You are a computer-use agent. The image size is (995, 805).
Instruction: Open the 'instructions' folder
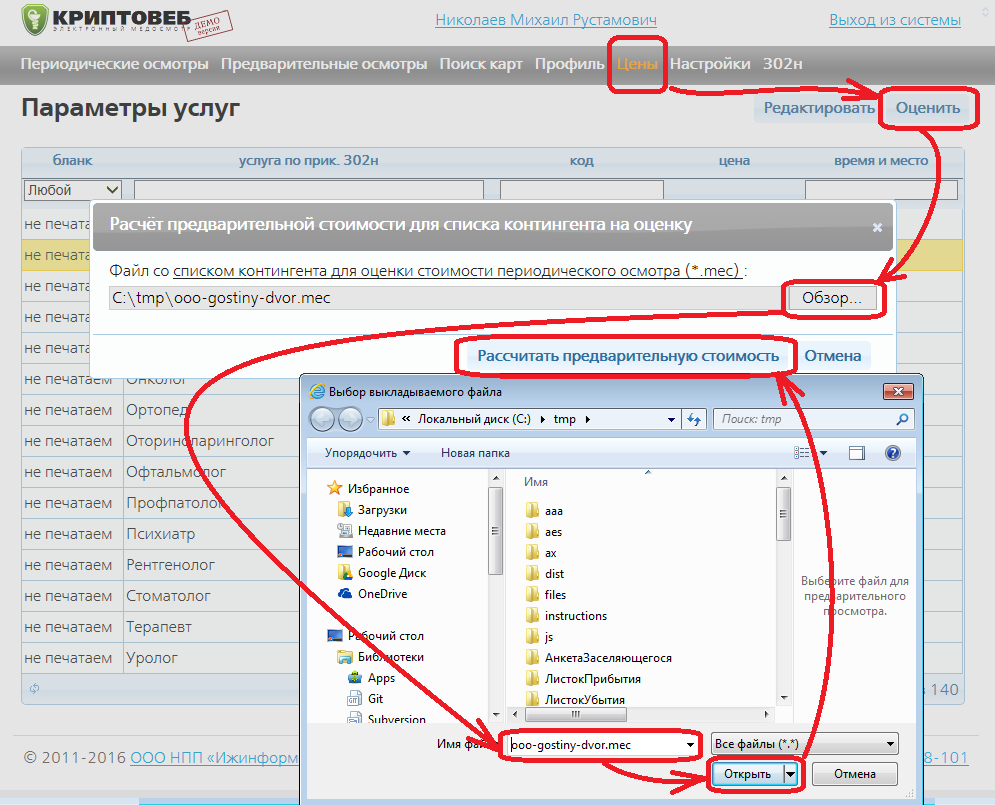[575, 616]
